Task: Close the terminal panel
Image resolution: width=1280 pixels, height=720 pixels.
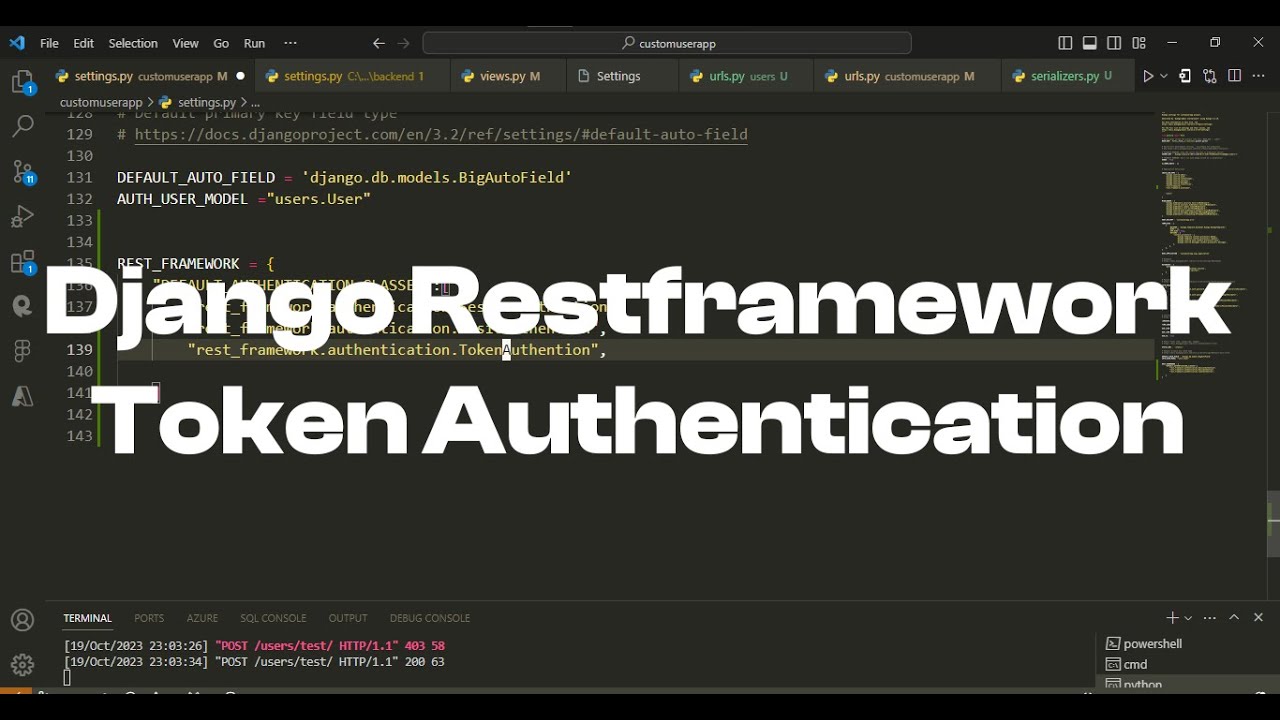Action: pyautogui.click(x=1259, y=618)
